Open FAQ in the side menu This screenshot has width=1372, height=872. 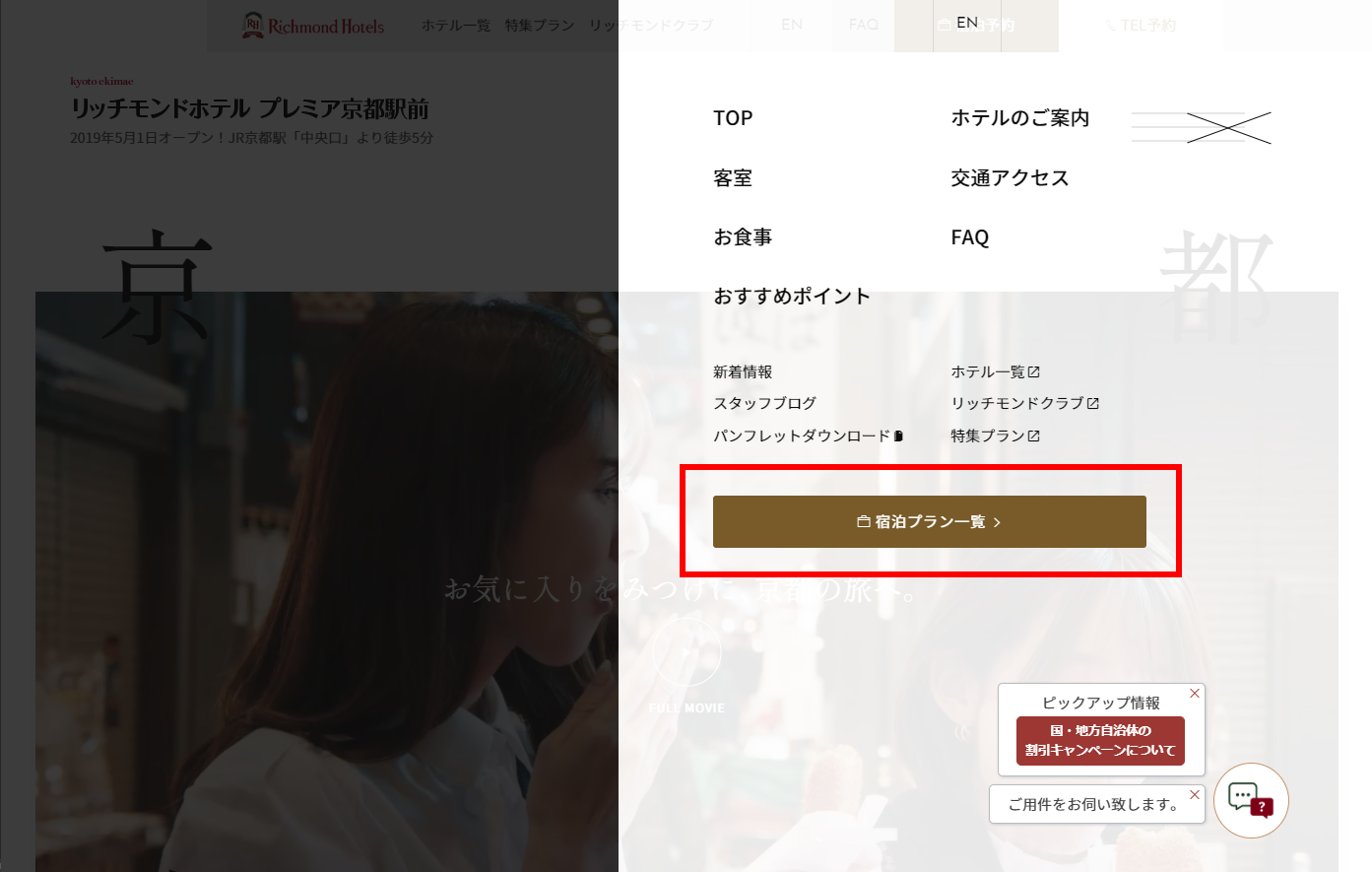[970, 237]
